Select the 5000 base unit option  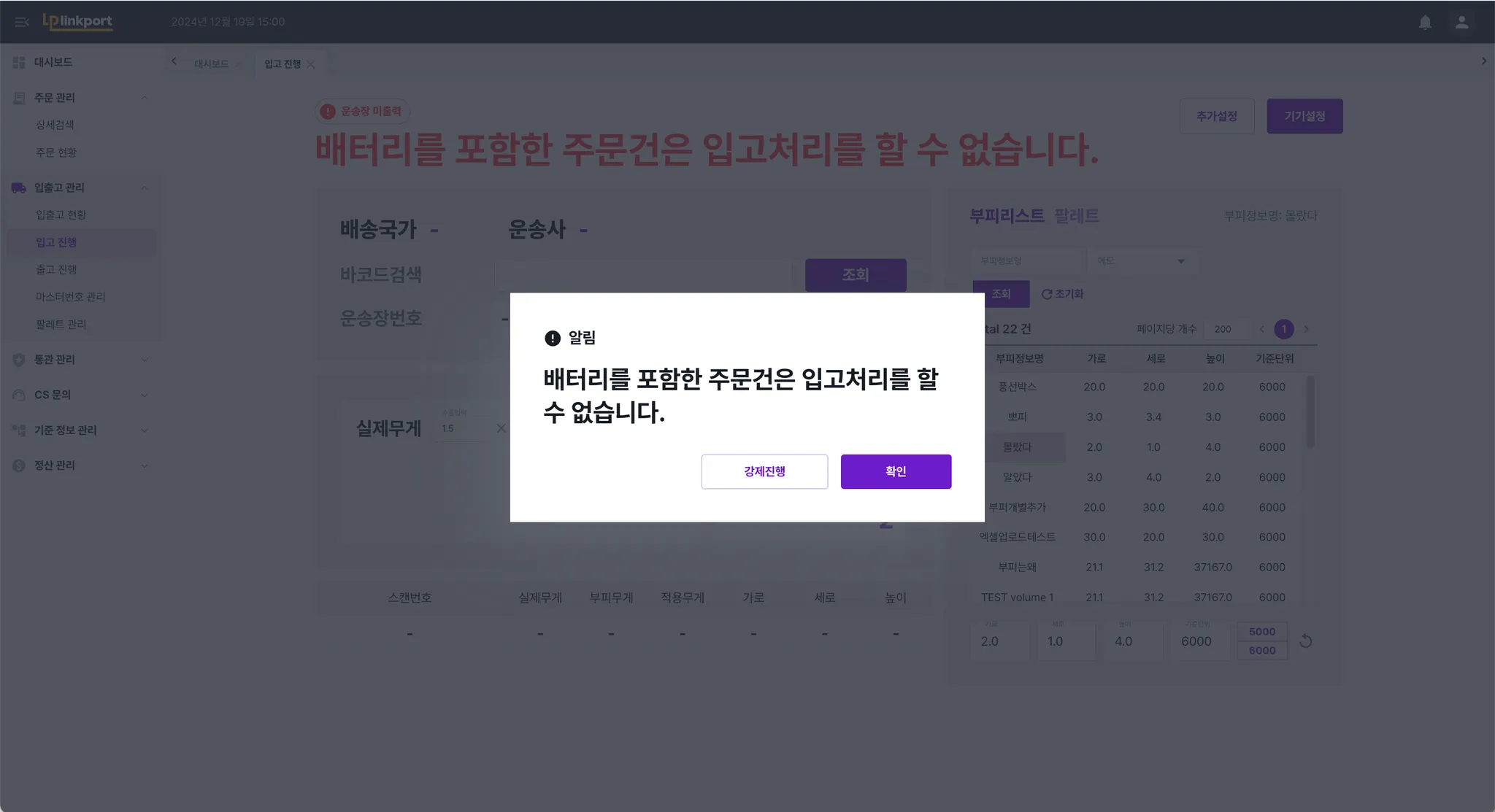point(1262,632)
